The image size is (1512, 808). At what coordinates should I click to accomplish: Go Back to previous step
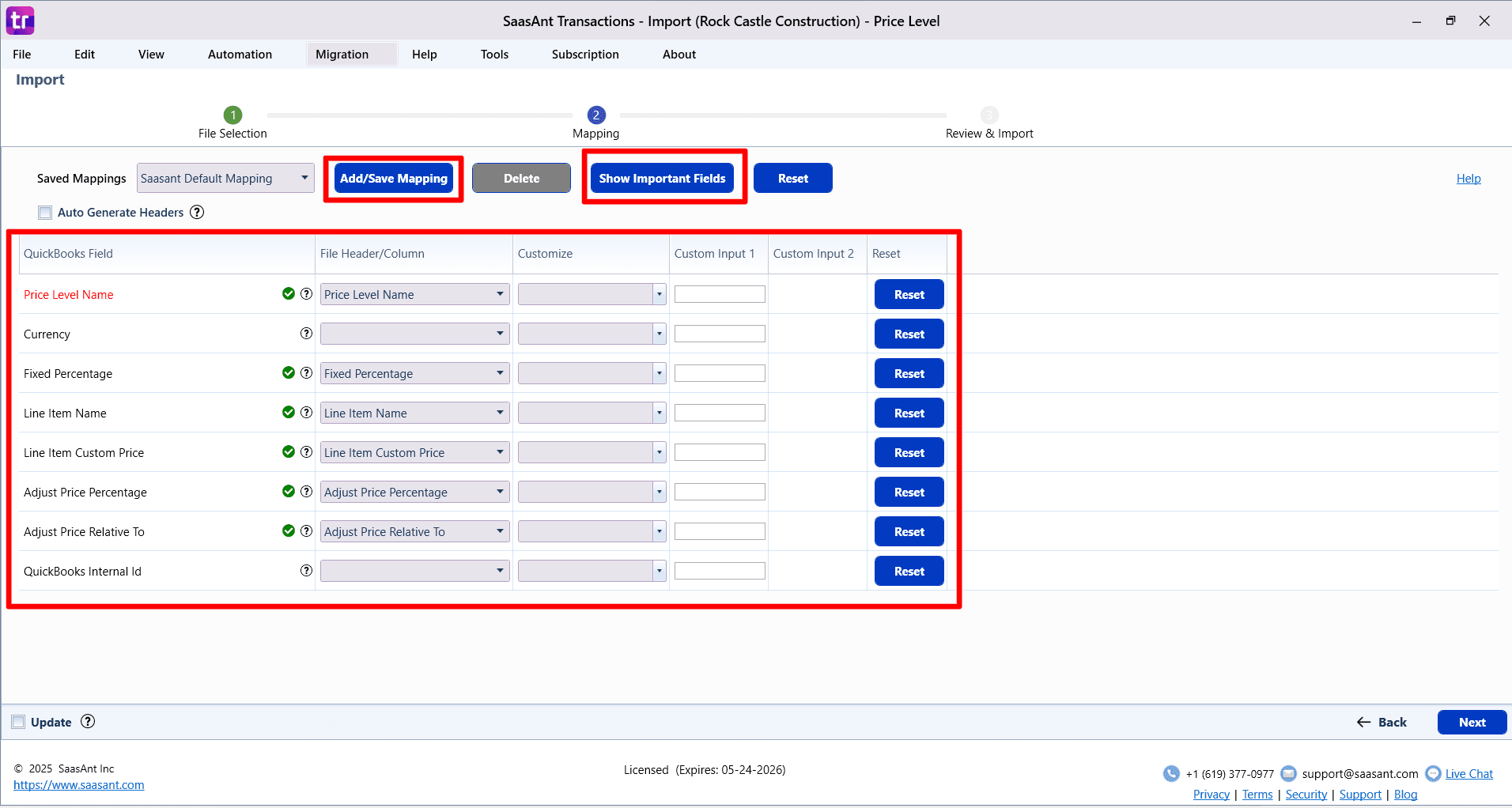click(x=1382, y=722)
